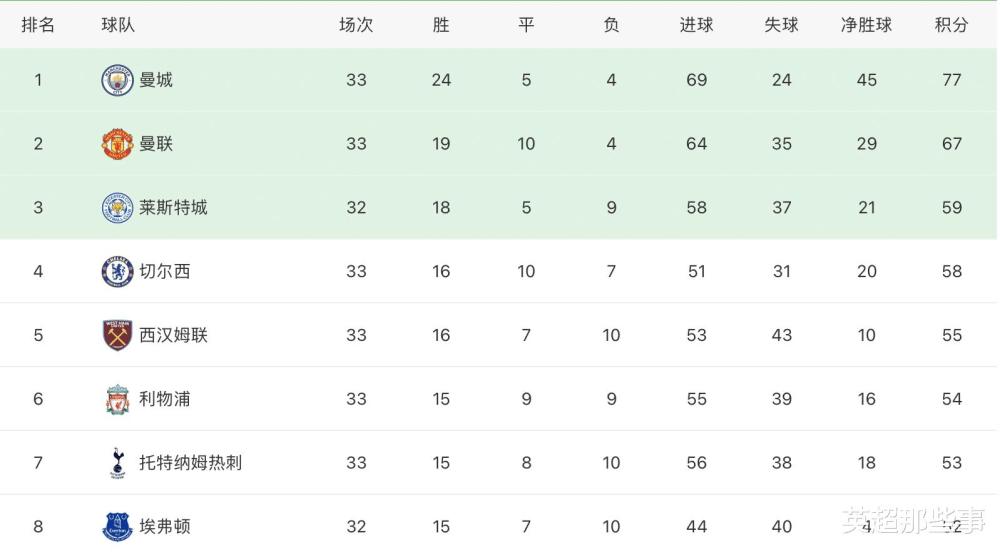Viewport: 1000px width, 553px height.
Task: Click the 场次 column header
Action: 356,25
